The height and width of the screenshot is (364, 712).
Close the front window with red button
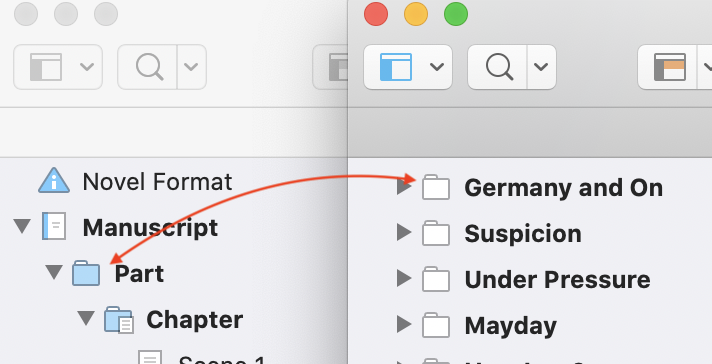click(376, 14)
